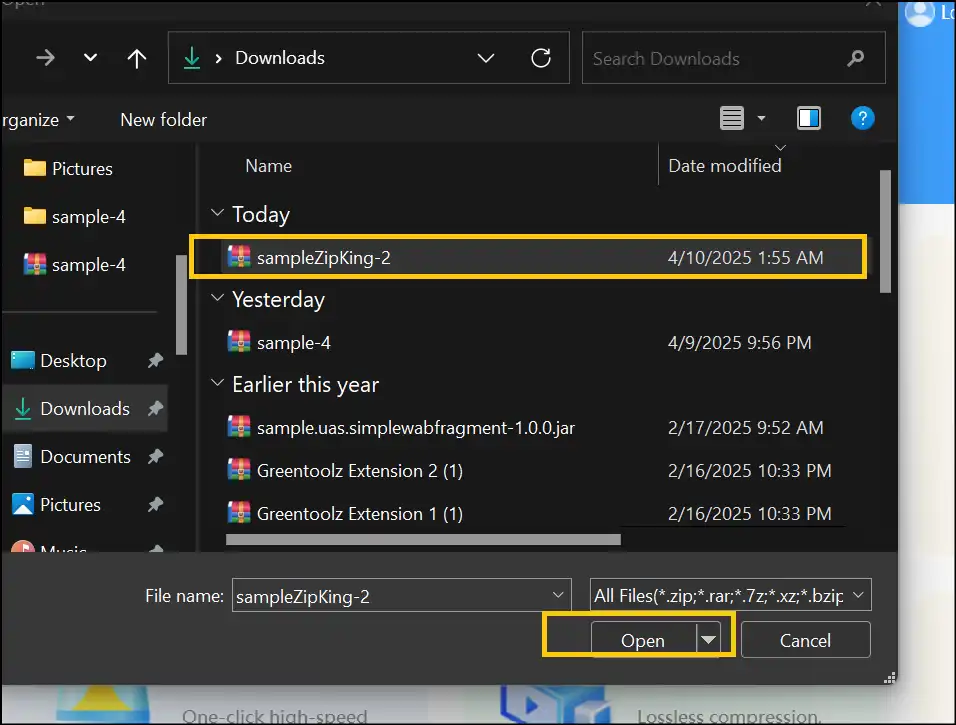
Task: Click the Desktop icon in sidebar
Action: click(23, 360)
